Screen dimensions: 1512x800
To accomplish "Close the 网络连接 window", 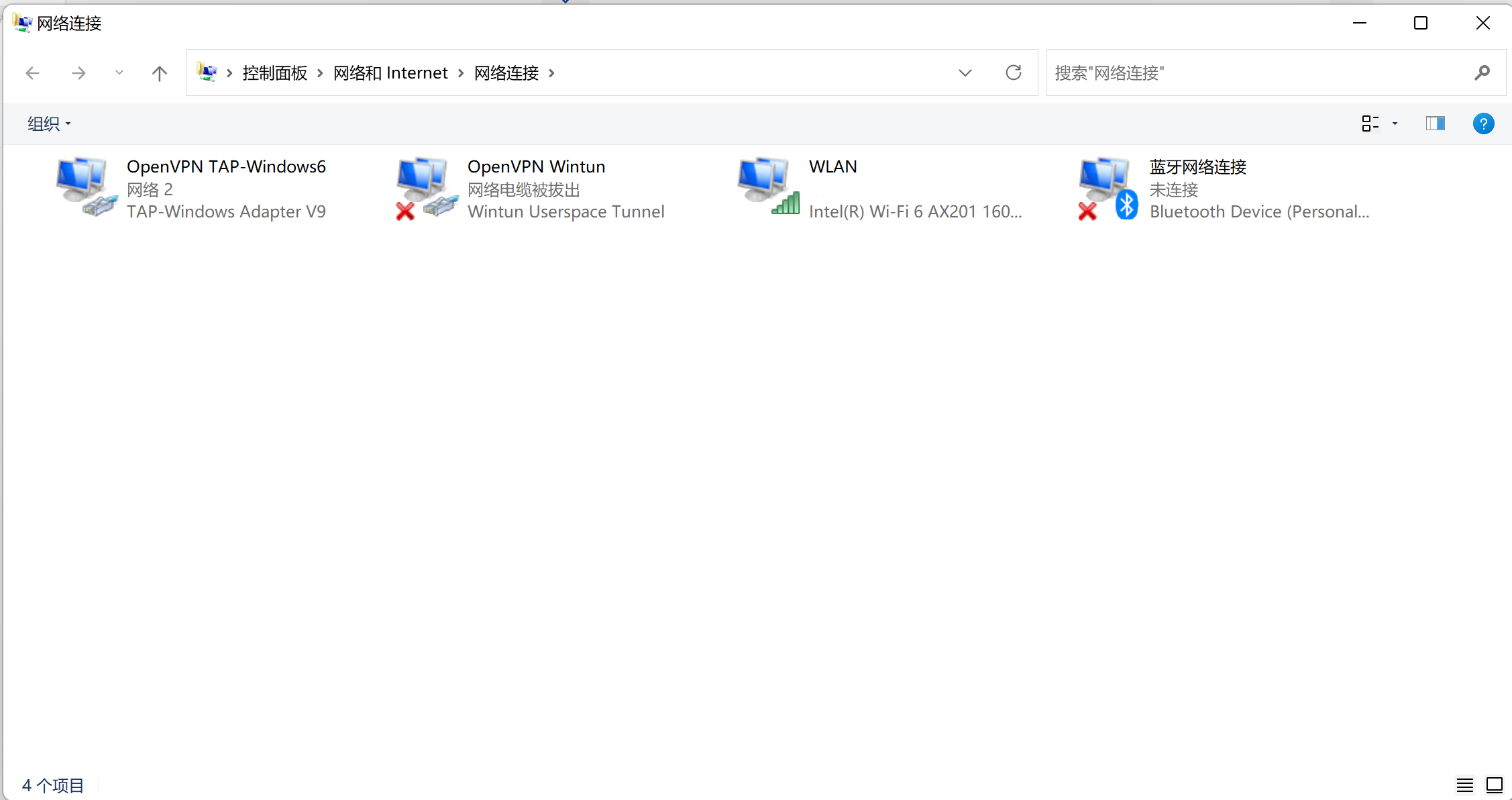I will pyautogui.click(x=1483, y=23).
